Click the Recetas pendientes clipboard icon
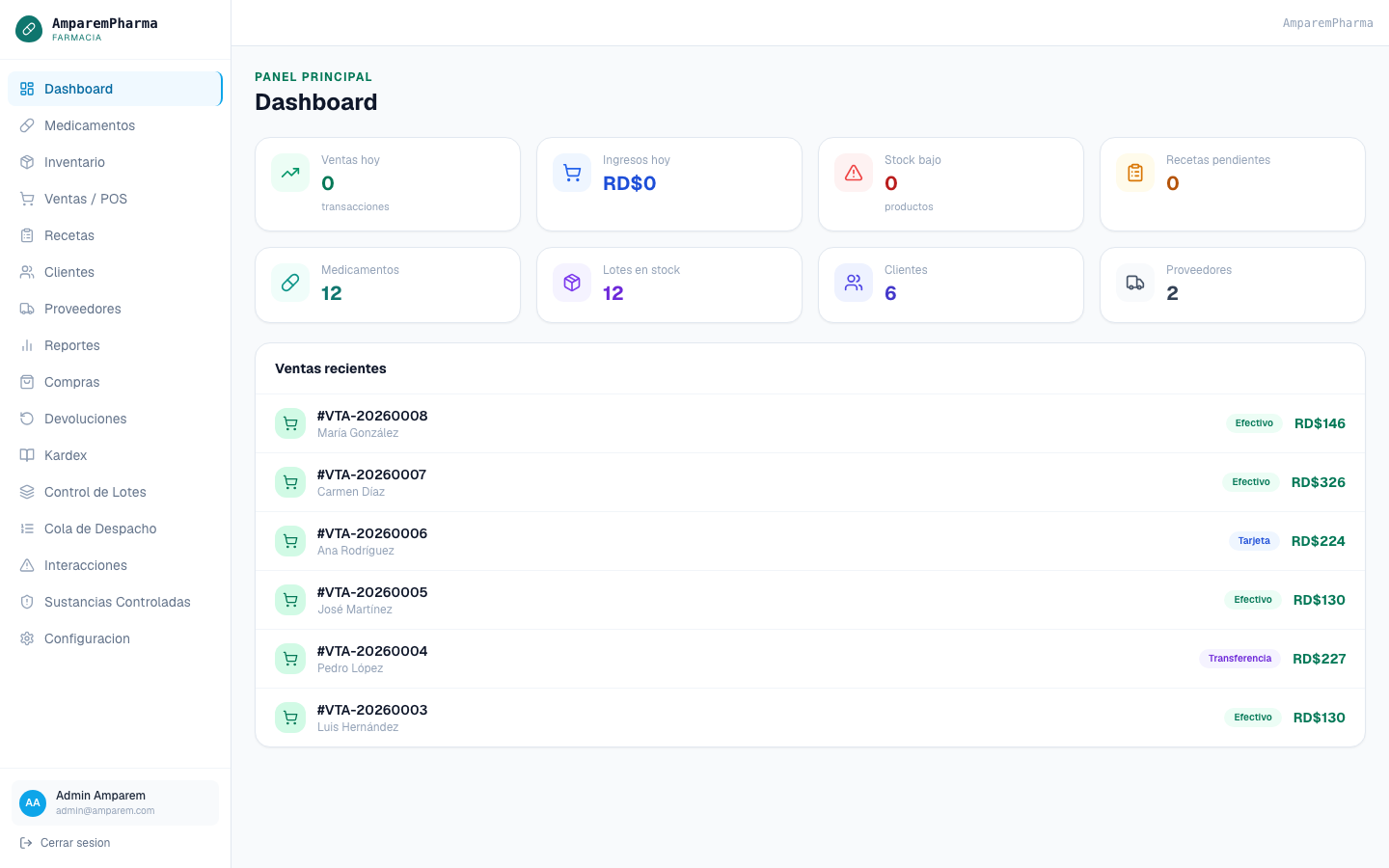1389x868 pixels. click(x=1135, y=173)
